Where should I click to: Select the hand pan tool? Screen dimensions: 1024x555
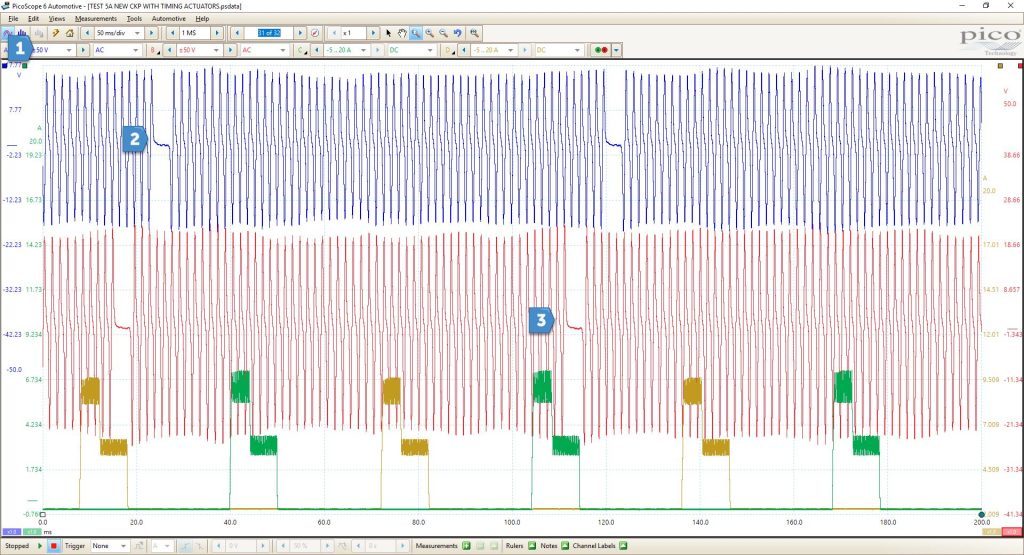click(x=402, y=33)
